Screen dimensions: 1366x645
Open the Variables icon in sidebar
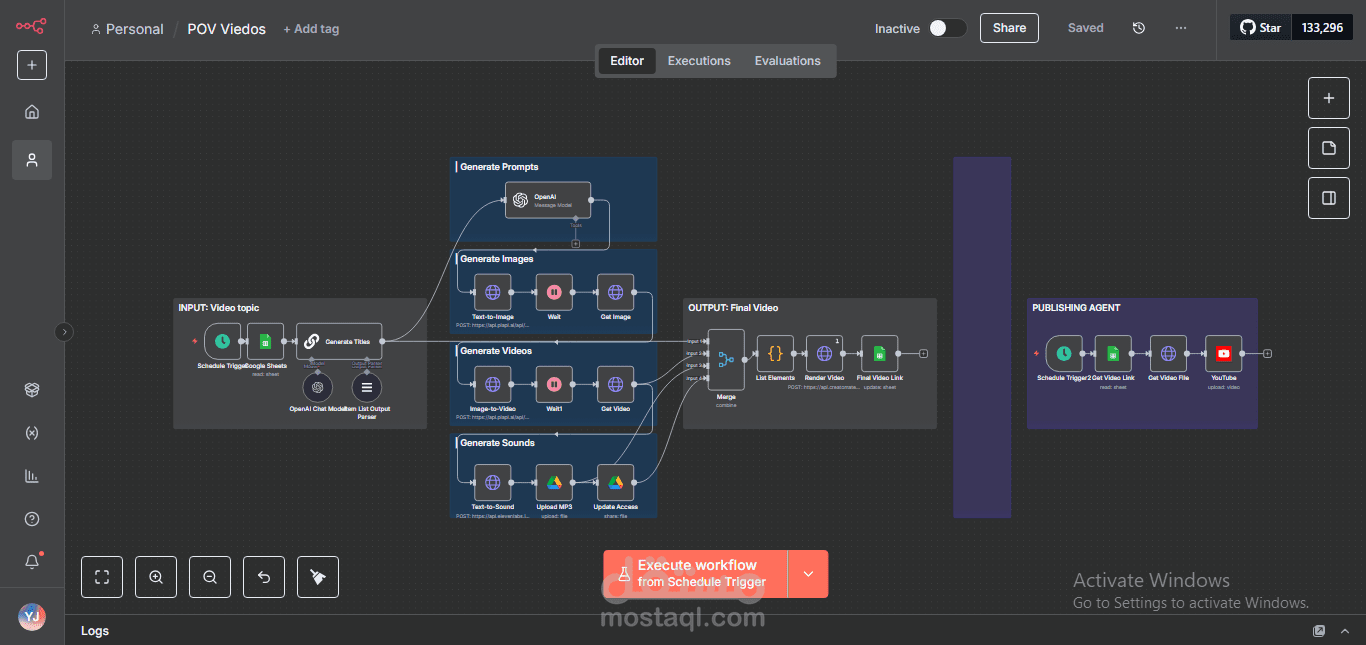32,433
